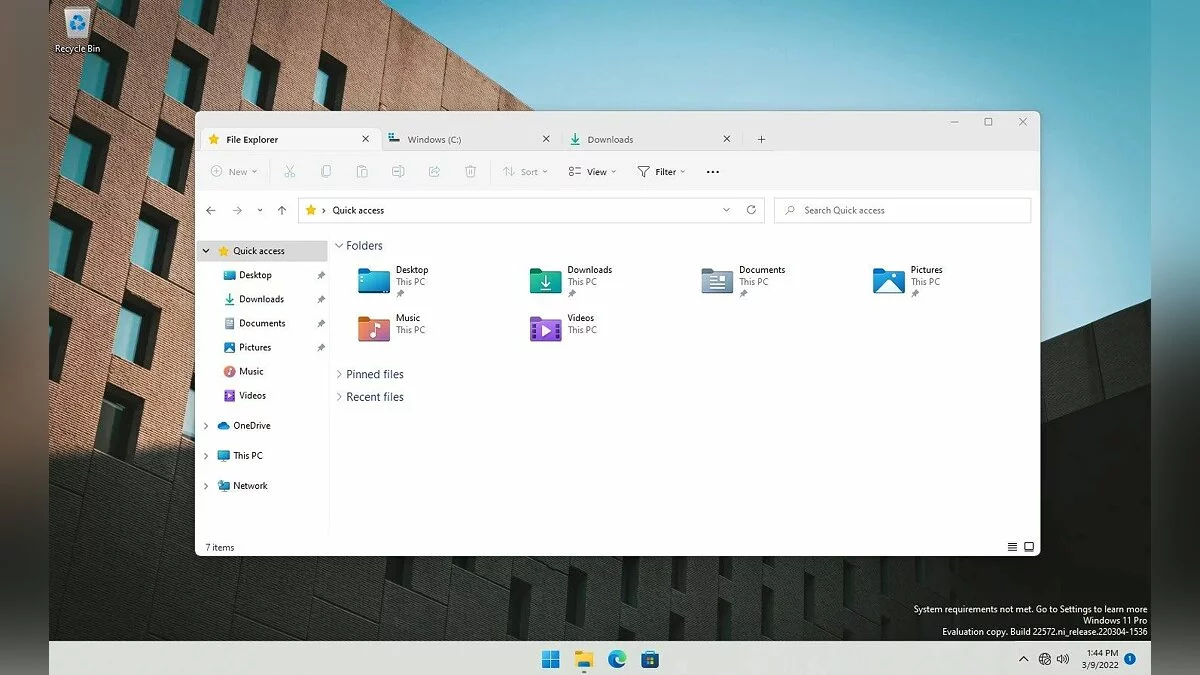Add a new tab with plus button
Screen dimensions: 1200x675
(x=761, y=139)
